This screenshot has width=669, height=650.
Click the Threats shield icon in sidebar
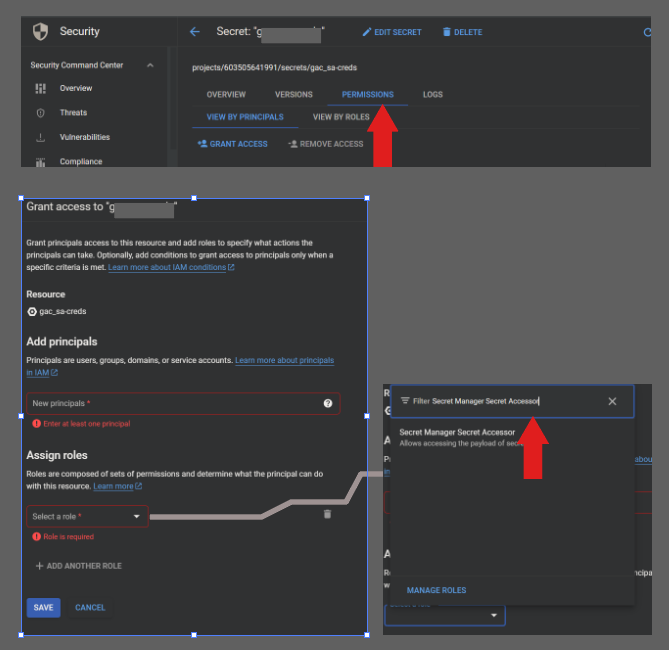tap(41, 113)
